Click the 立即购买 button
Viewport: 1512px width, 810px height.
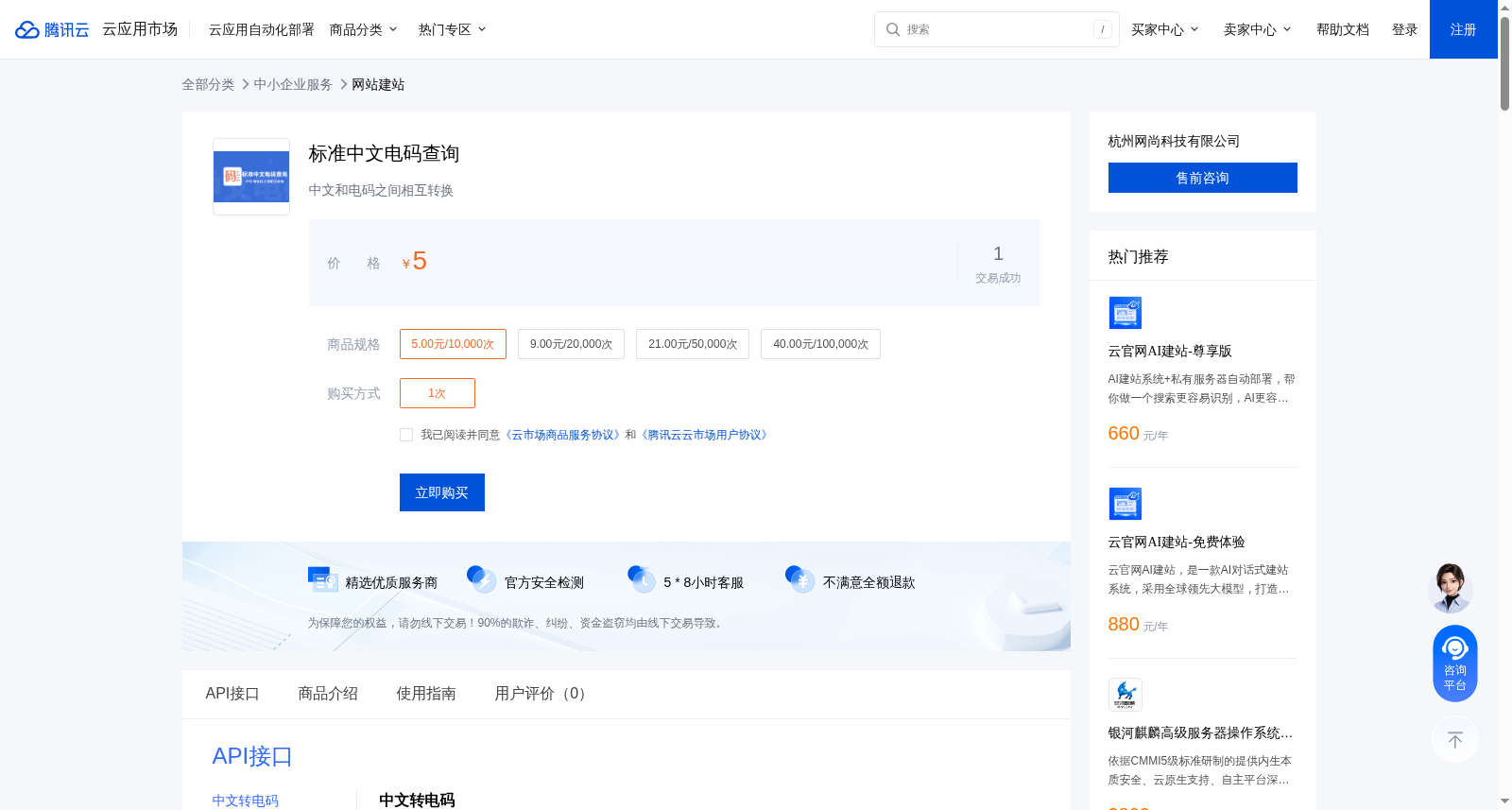442,492
